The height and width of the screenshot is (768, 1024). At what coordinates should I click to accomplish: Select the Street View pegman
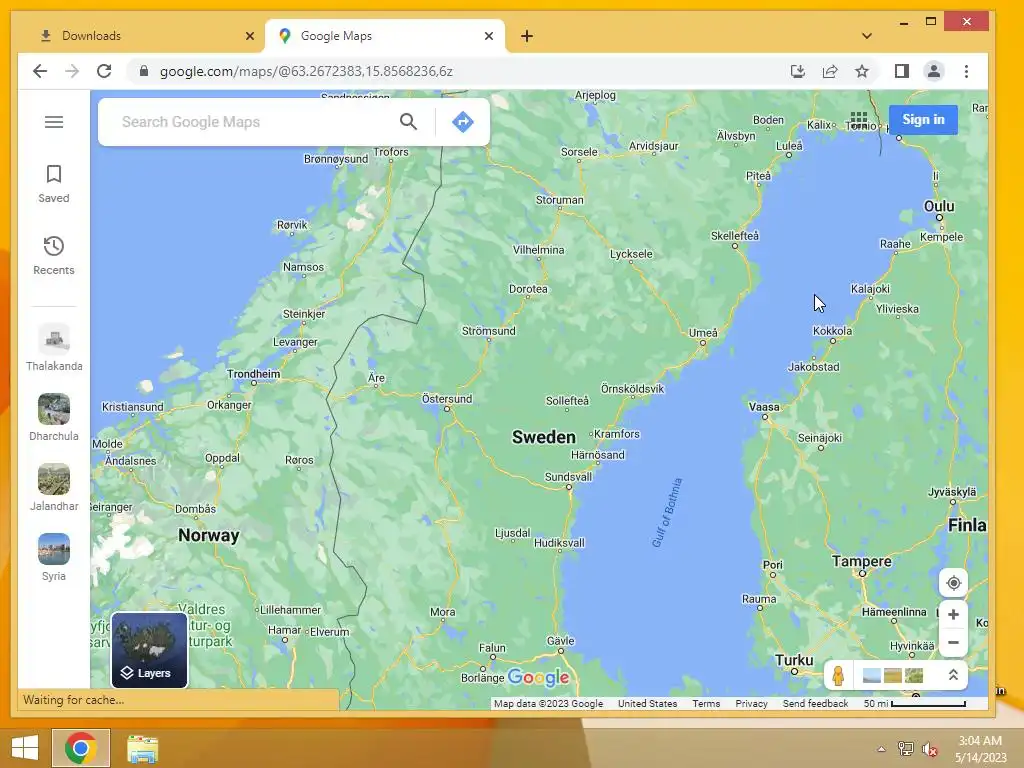[x=839, y=675]
